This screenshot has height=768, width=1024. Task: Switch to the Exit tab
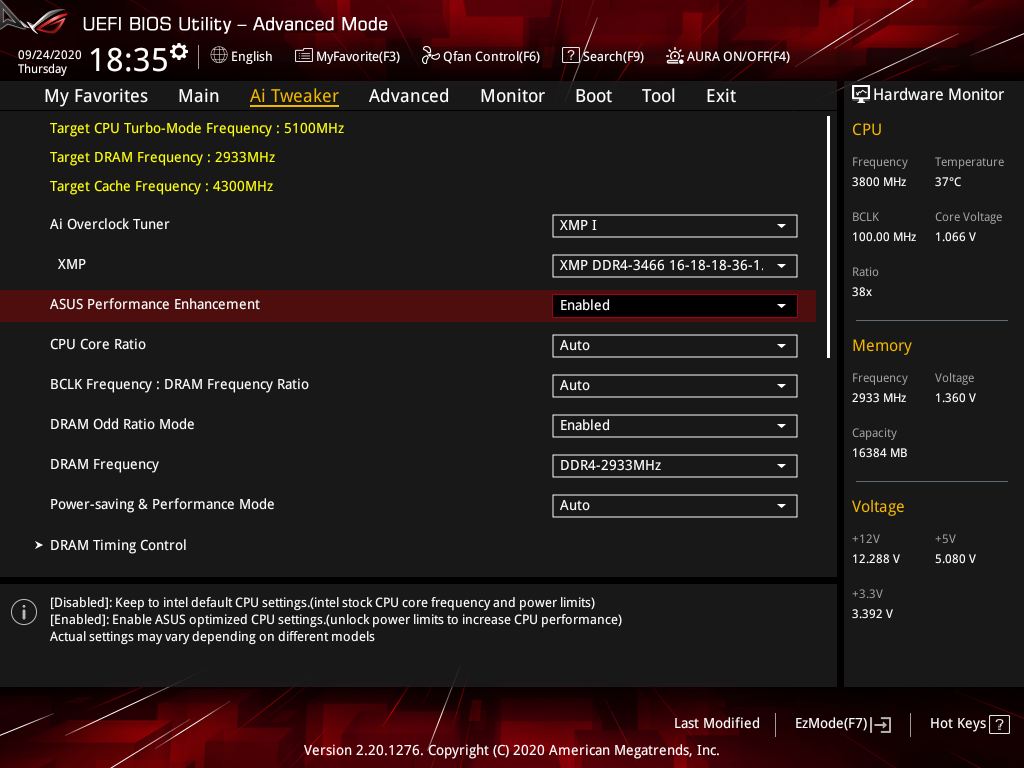tap(721, 96)
